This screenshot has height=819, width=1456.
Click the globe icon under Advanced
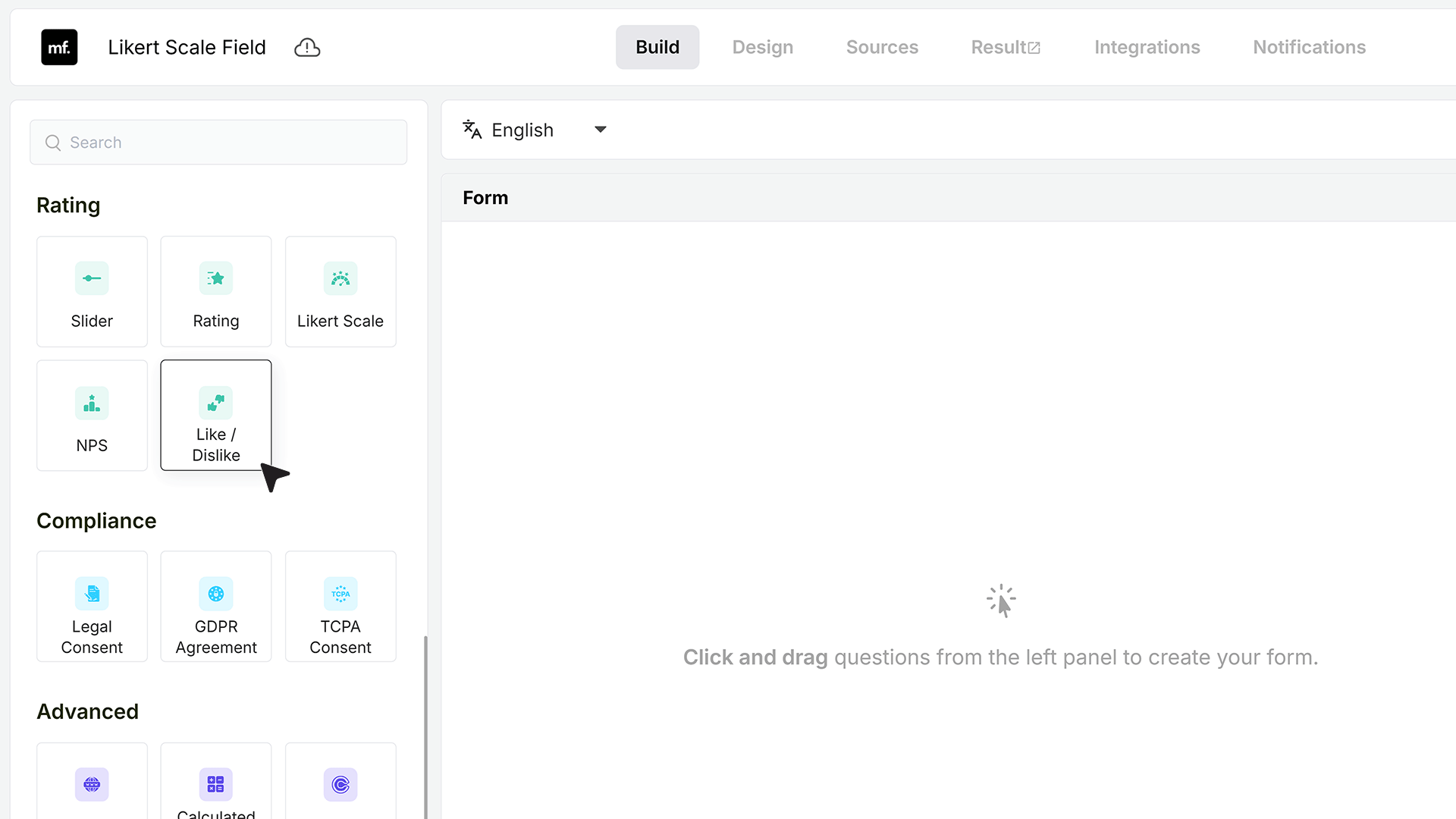[92, 784]
